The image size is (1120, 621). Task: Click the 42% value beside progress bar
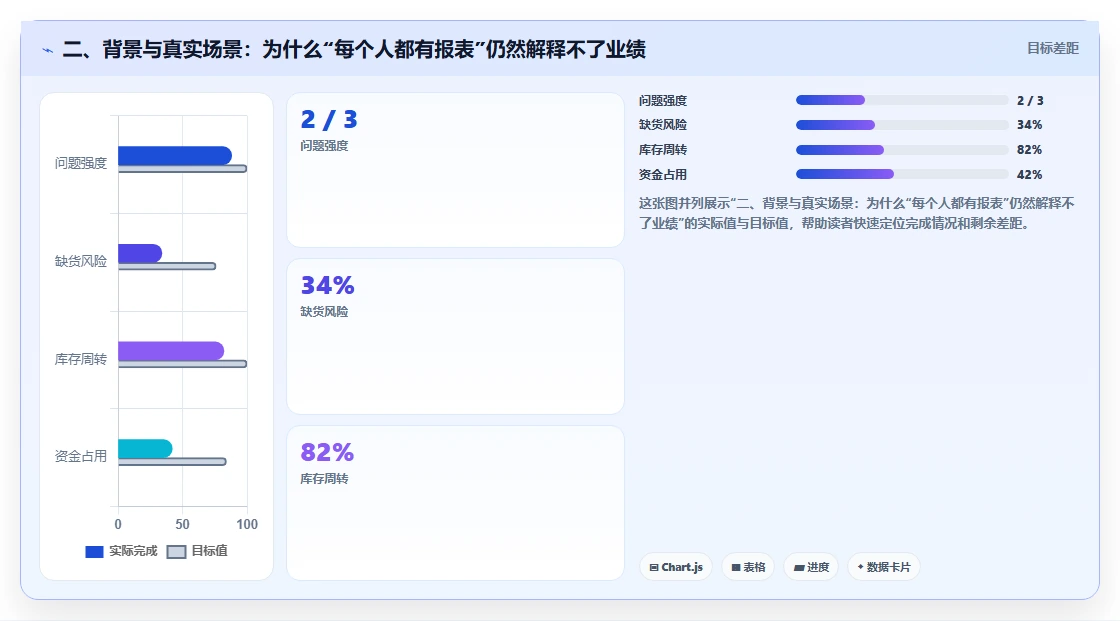pyautogui.click(x=1029, y=174)
